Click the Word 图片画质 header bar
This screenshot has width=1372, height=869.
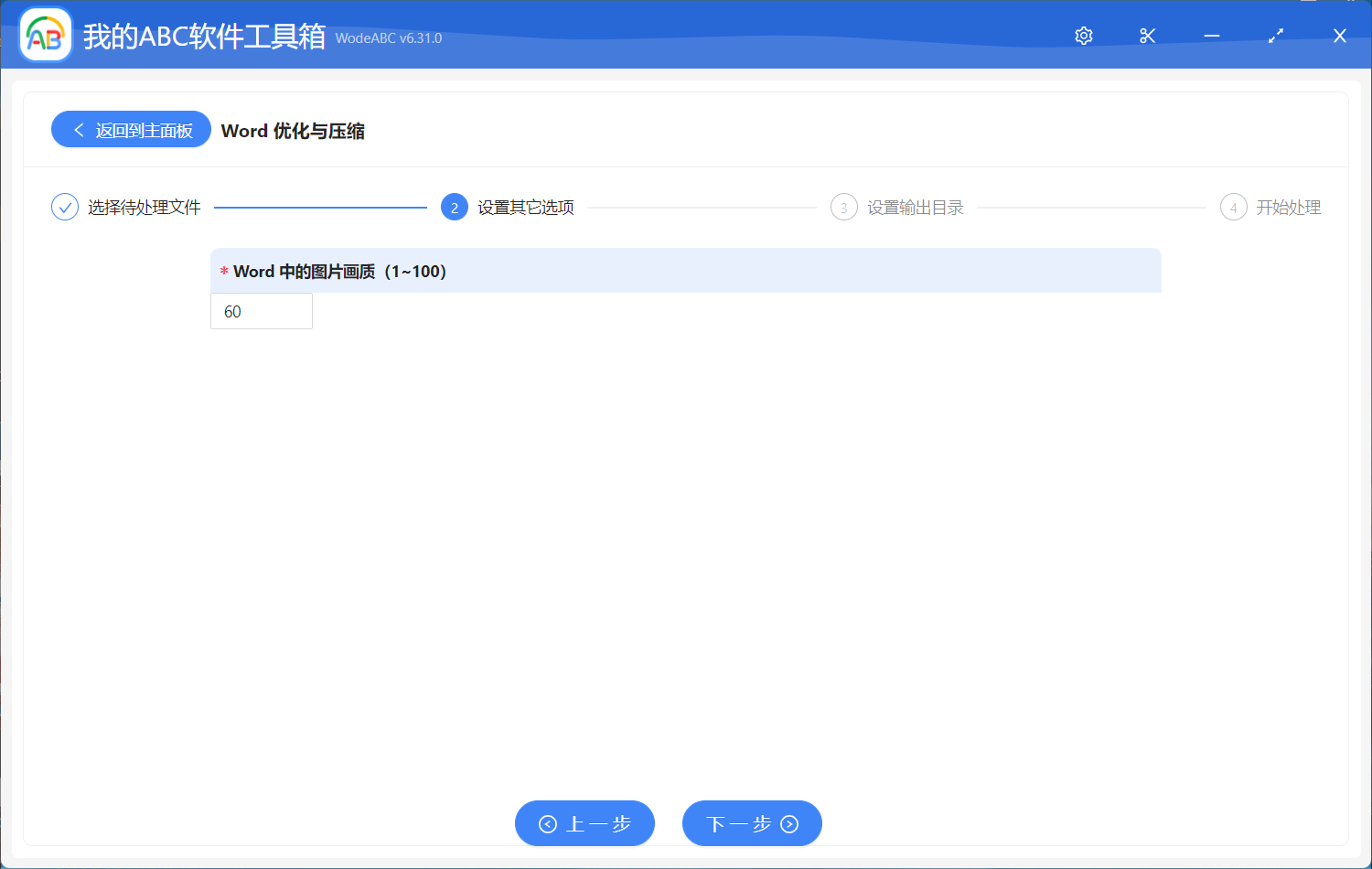pos(686,270)
